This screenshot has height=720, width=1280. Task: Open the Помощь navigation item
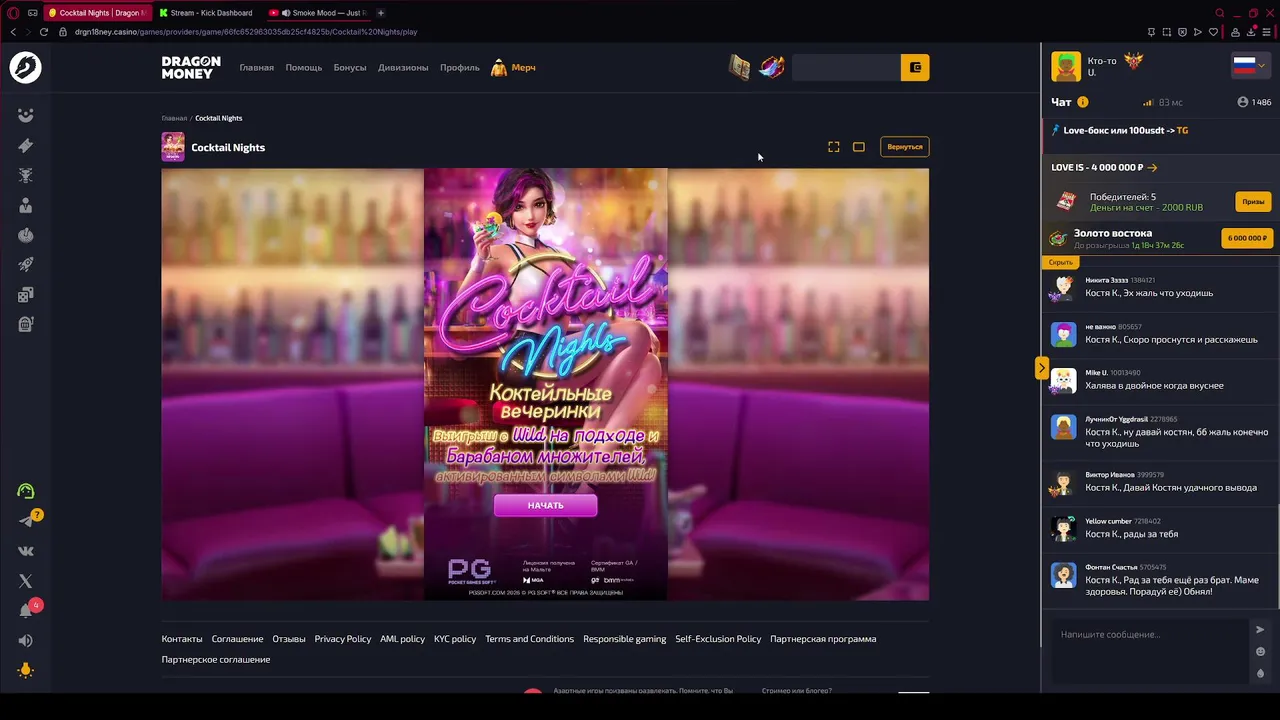(304, 68)
